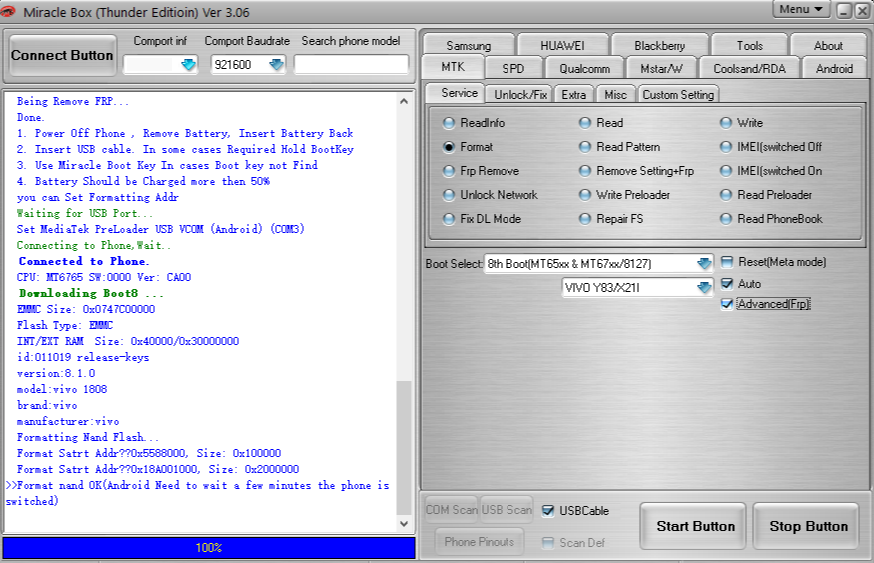
Task: Click the log scroll up arrow
Action: pyautogui.click(x=404, y=101)
